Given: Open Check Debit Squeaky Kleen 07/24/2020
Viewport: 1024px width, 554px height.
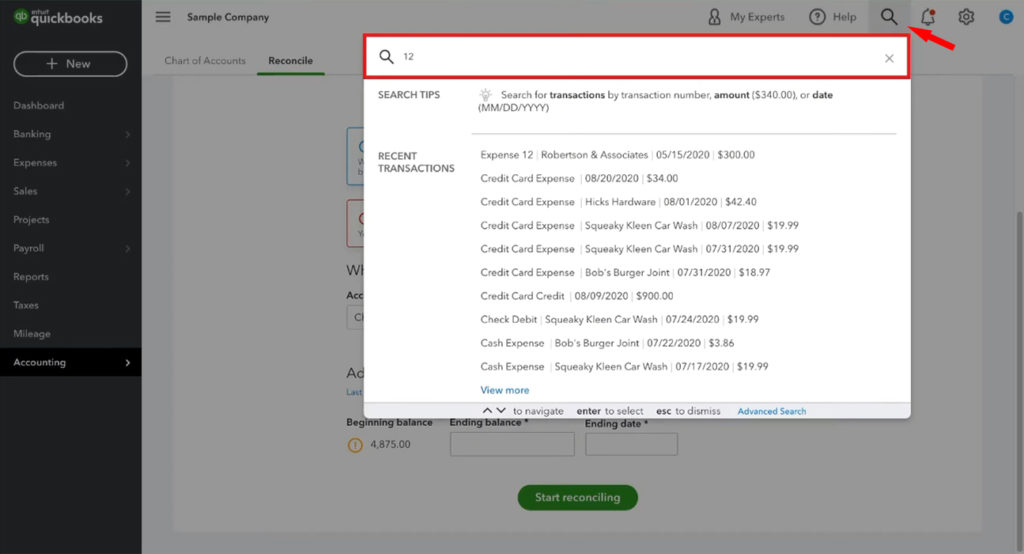Looking at the screenshot, I should pyautogui.click(x=619, y=319).
